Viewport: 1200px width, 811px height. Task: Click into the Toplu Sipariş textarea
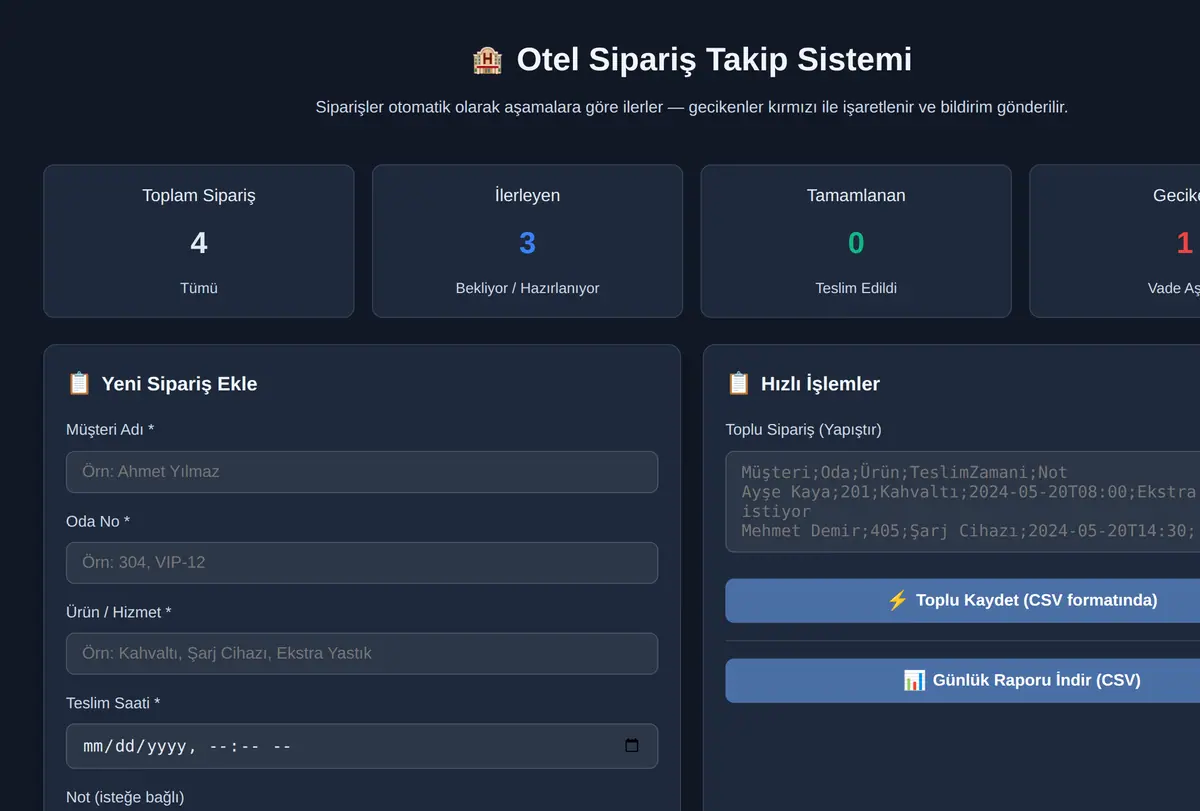coord(962,502)
